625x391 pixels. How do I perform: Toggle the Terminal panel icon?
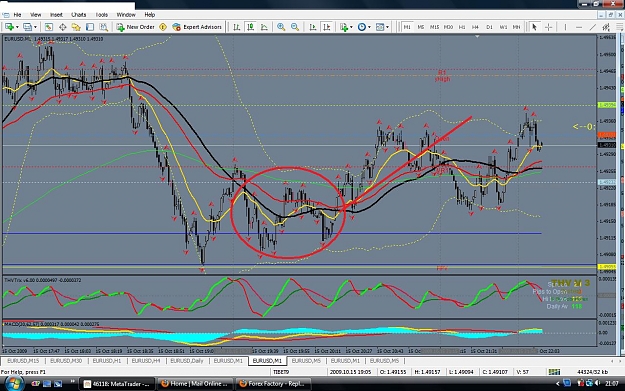(90, 27)
